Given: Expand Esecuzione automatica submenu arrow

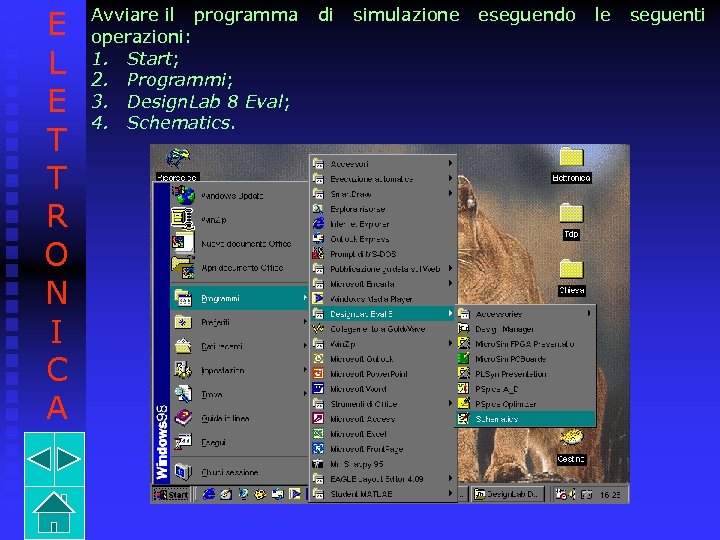Looking at the screenshot, I should click(450, 178).
